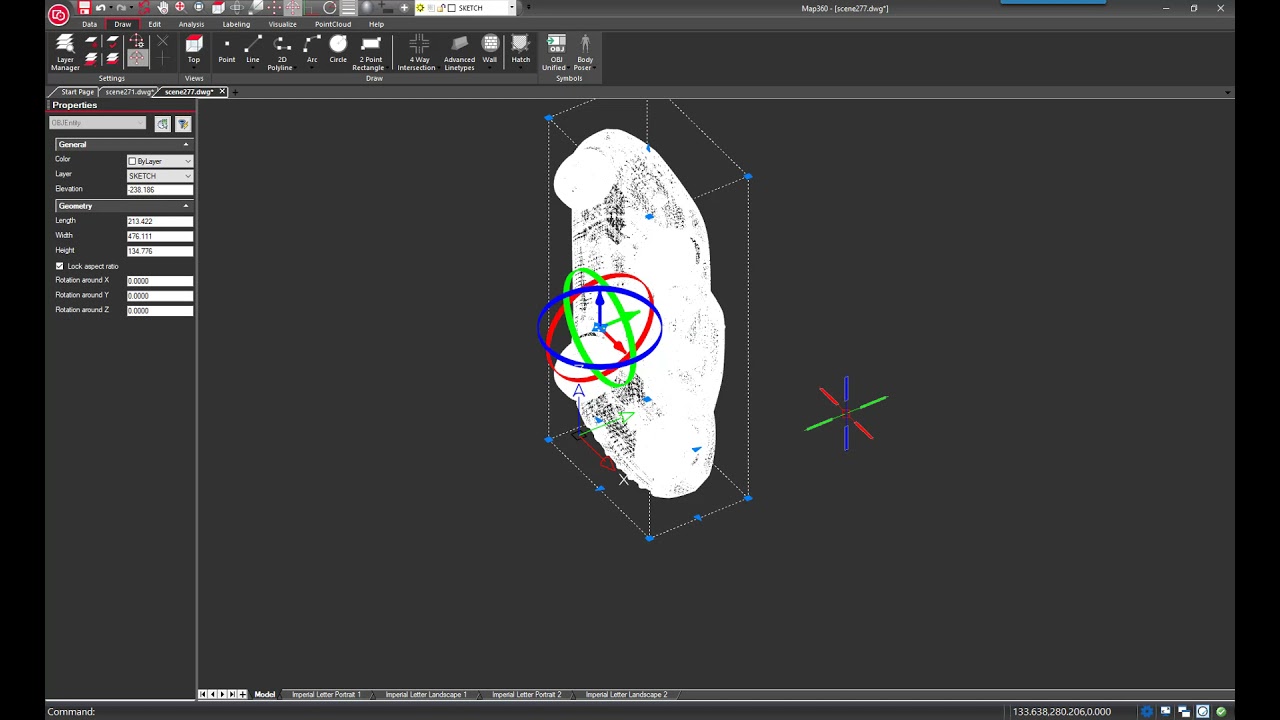Viewport: 1280px width, 720px height.
Task: Select the 2D Polyline tool
Action: (x=282, y=53)
